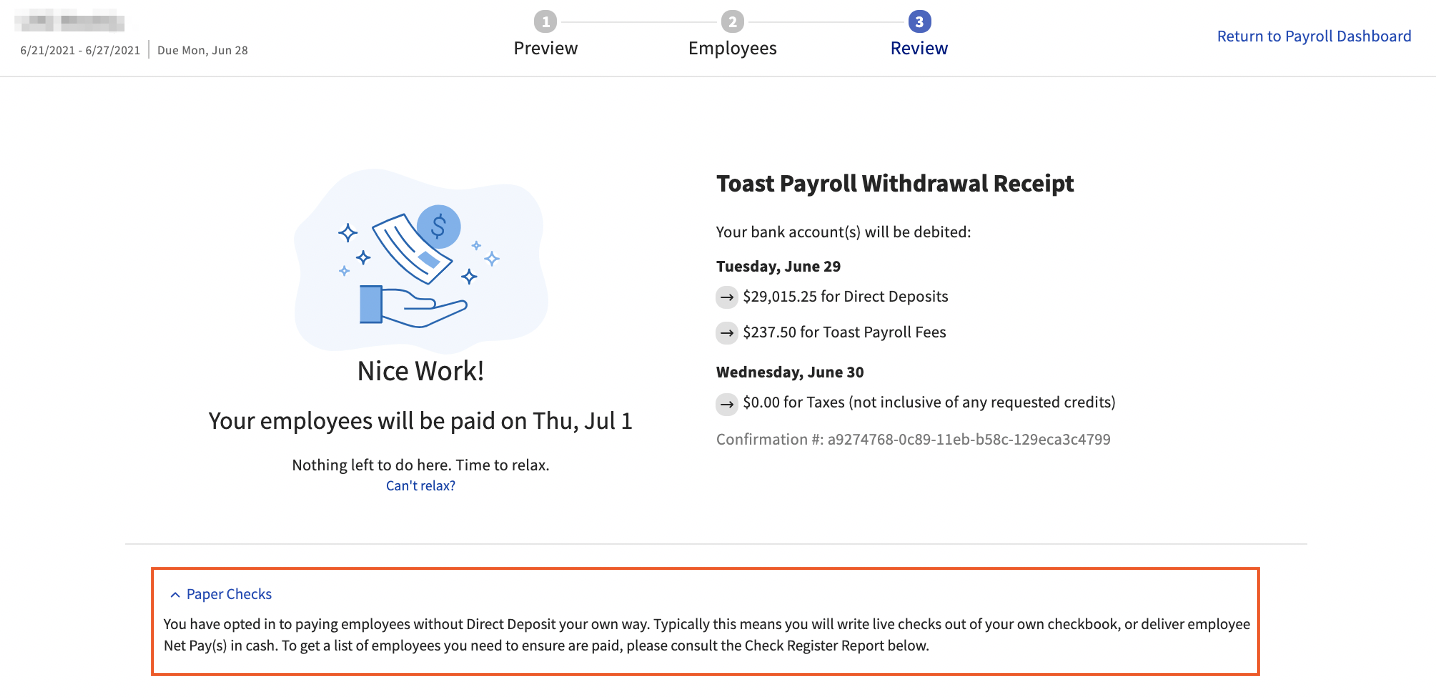Screen dimensions: 1436x698
Task: Select the Preview step label
Action: point(545,47)
